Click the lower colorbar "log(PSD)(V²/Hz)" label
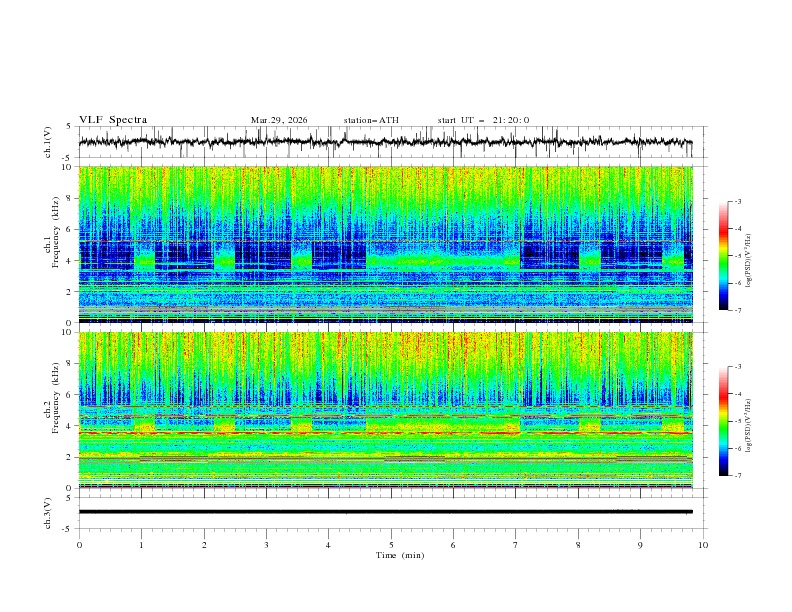The width and height of the screenshot is (792, 612). (x=748, y=425)
